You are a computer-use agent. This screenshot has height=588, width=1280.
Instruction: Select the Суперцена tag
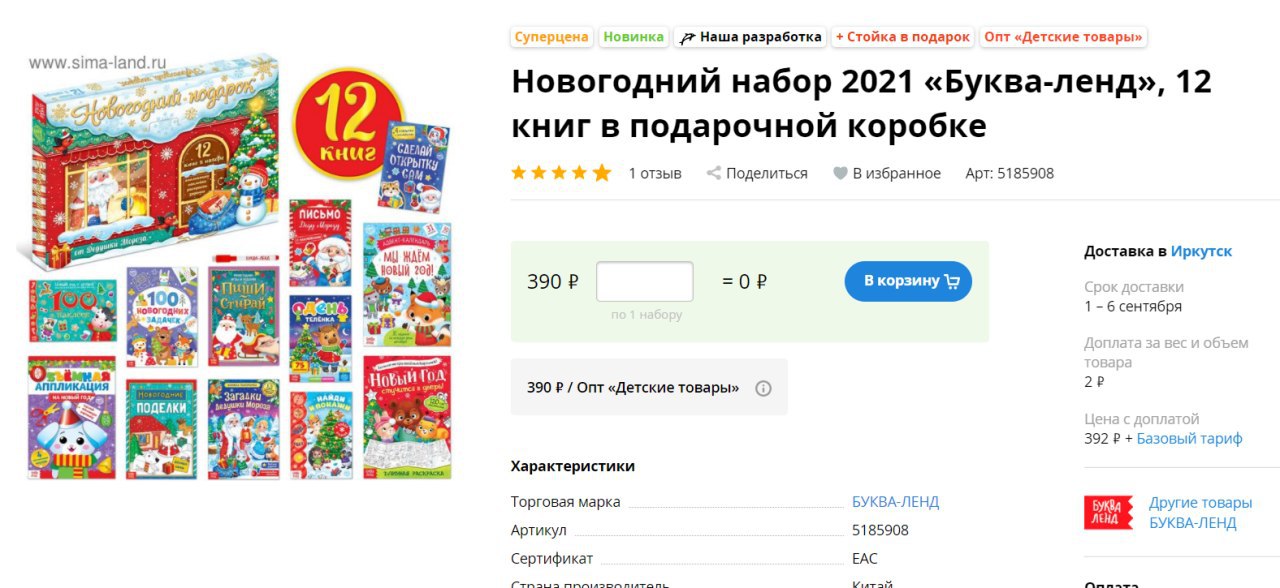pyautogui.click(x=552, y=37)
